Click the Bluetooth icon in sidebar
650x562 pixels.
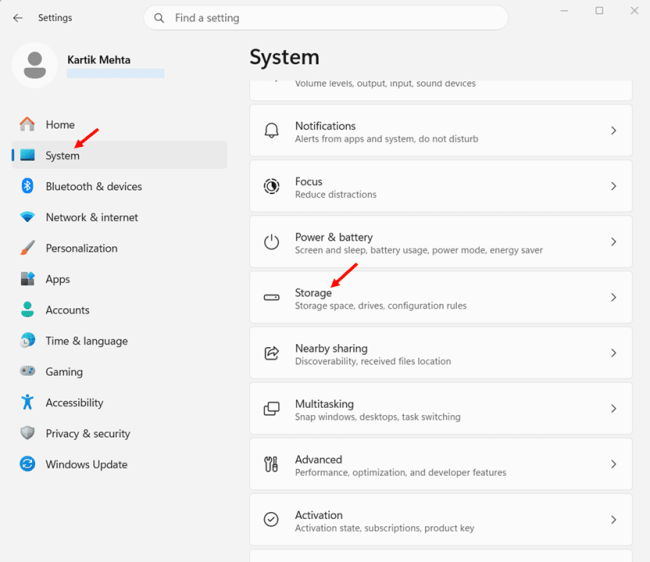pyautogui.click(x=27, y=186)
